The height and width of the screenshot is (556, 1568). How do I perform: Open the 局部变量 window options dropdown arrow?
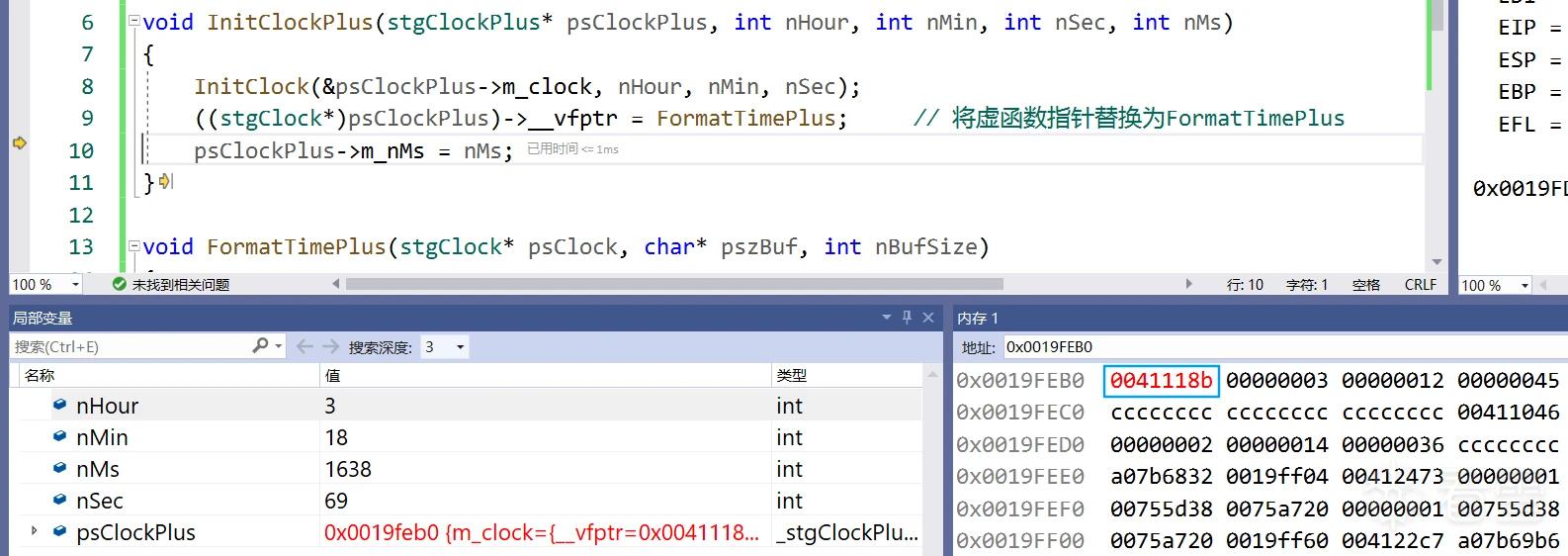[887, 318]
